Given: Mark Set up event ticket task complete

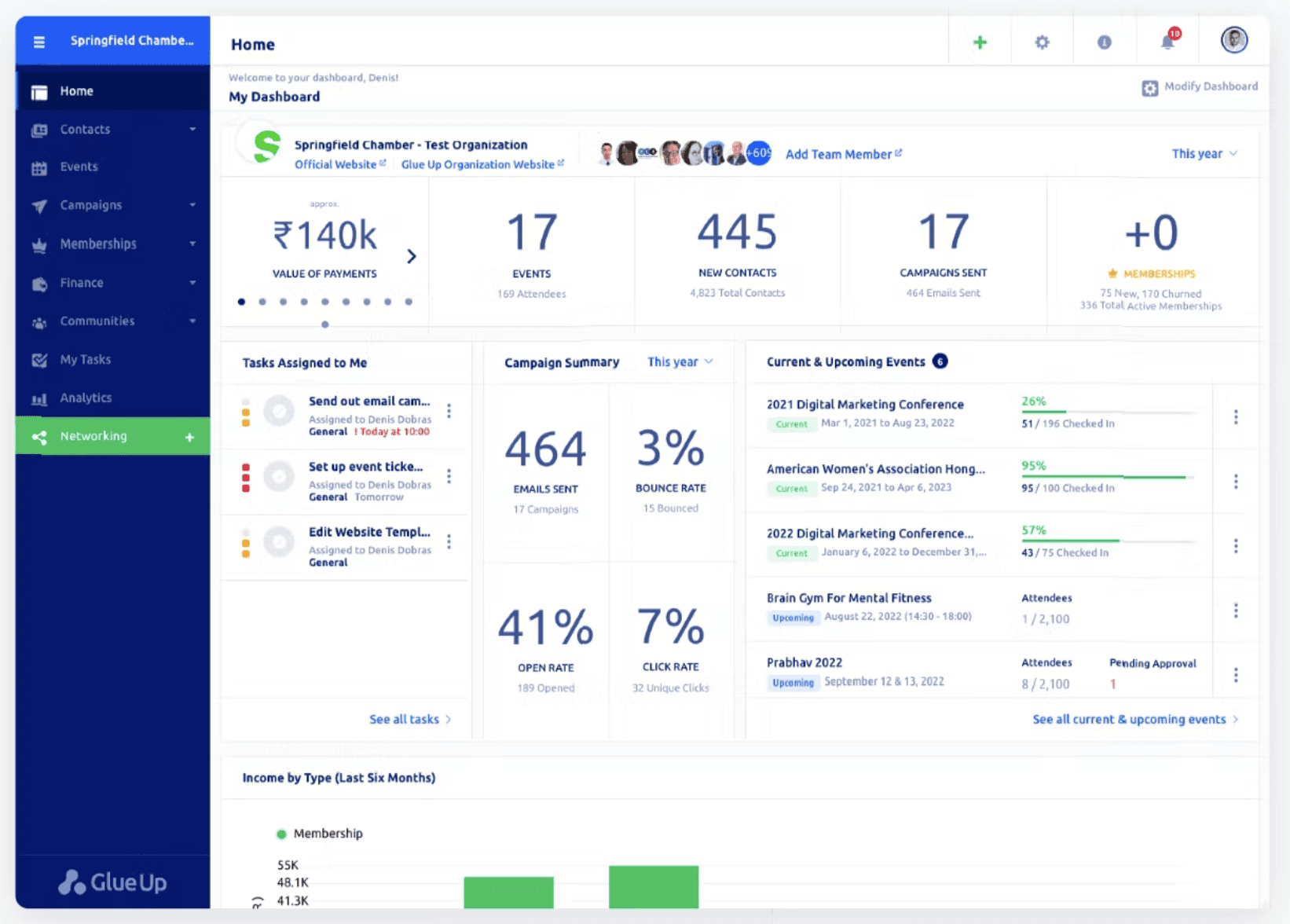Looking at the screenshot, I should tap(279, 476).
